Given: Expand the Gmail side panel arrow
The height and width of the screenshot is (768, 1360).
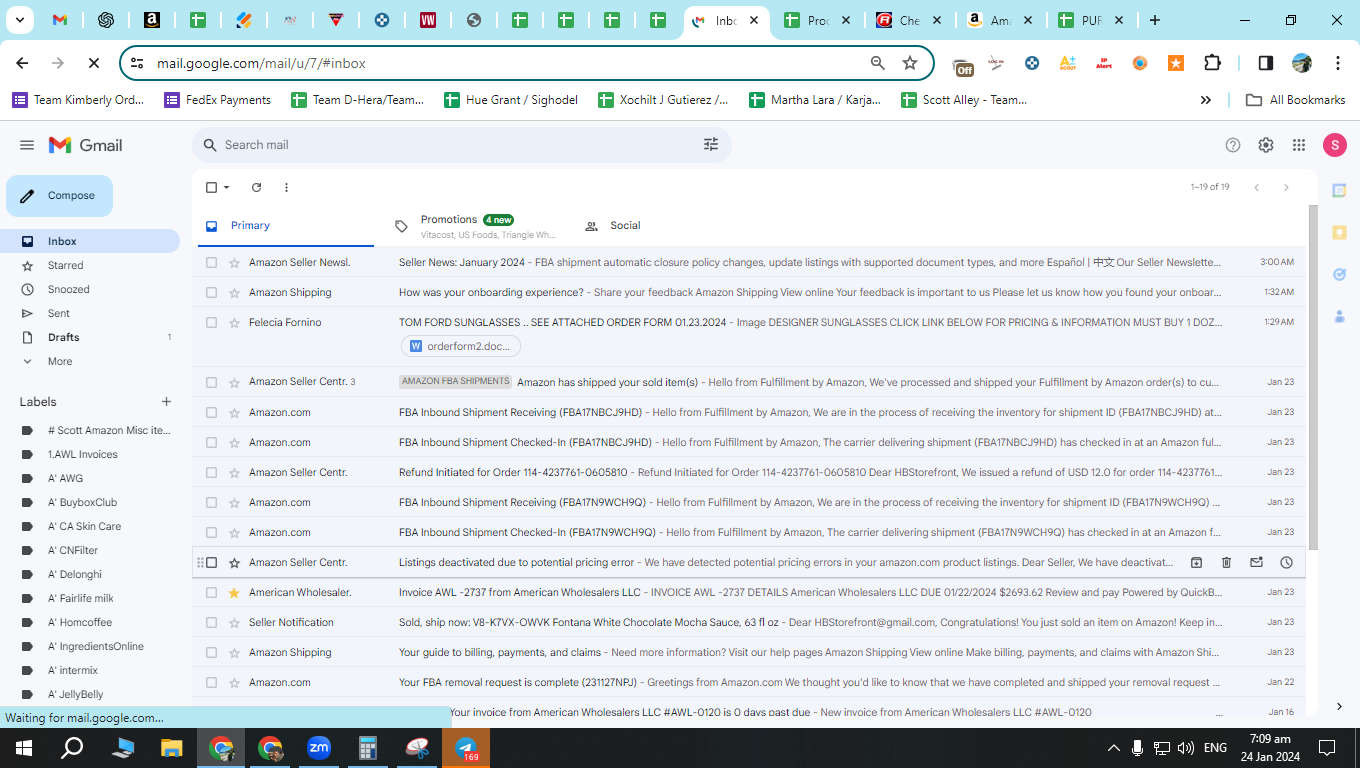Looking at the screenshot, I should pos(1339,707).
